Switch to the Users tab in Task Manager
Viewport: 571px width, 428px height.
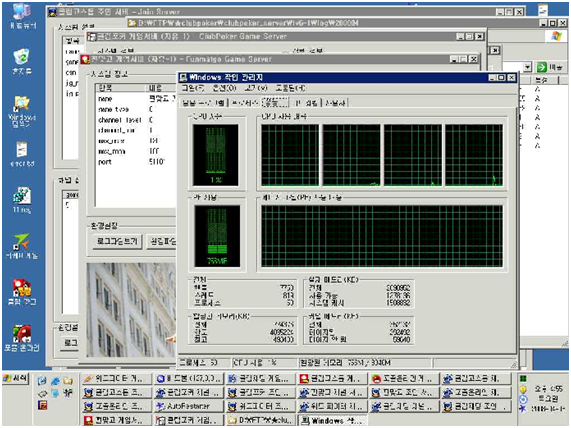point(335,103)
